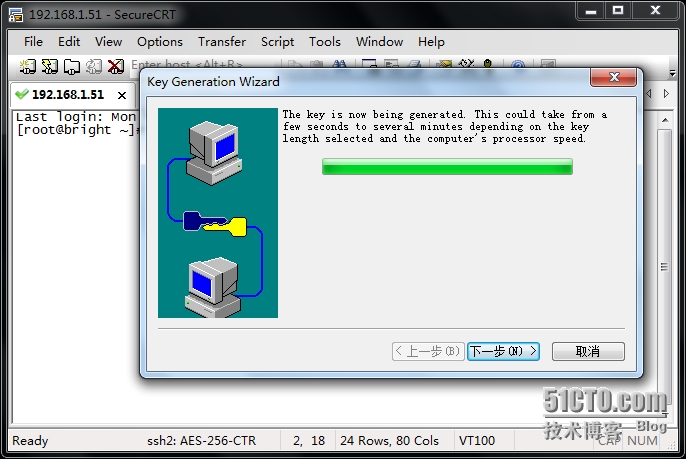Click the green key generation progress bar
The image size is (686, 459).
tap(447, 167)
